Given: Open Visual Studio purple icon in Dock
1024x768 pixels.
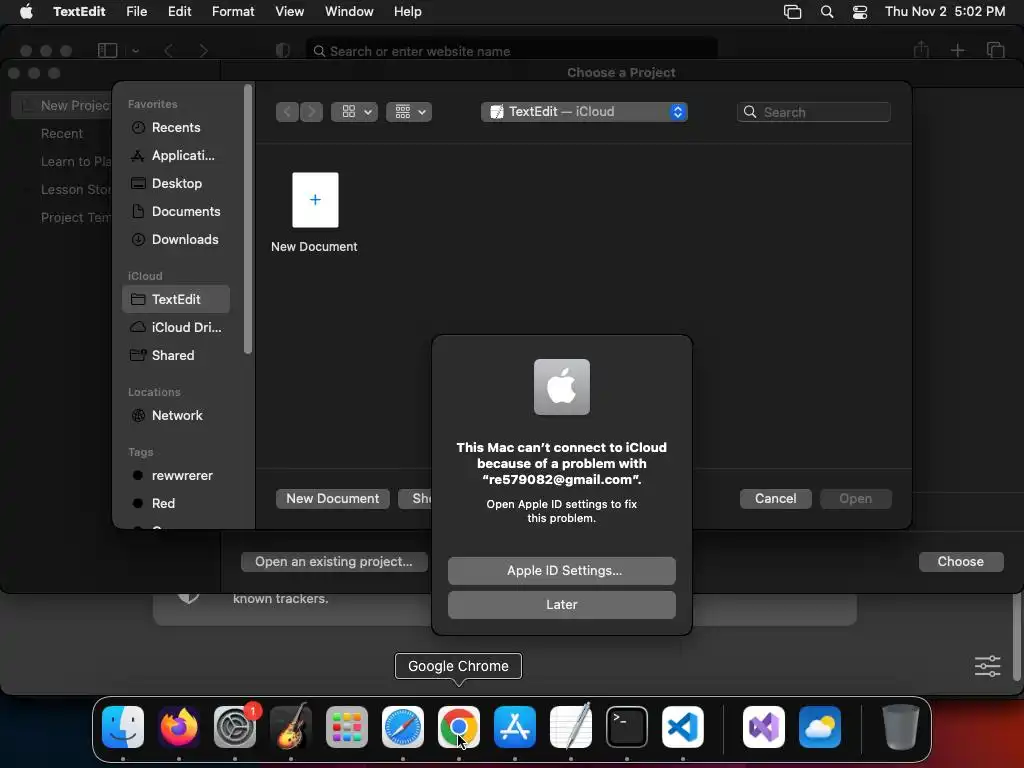Looking at the screenshot, I should (764, 727).
